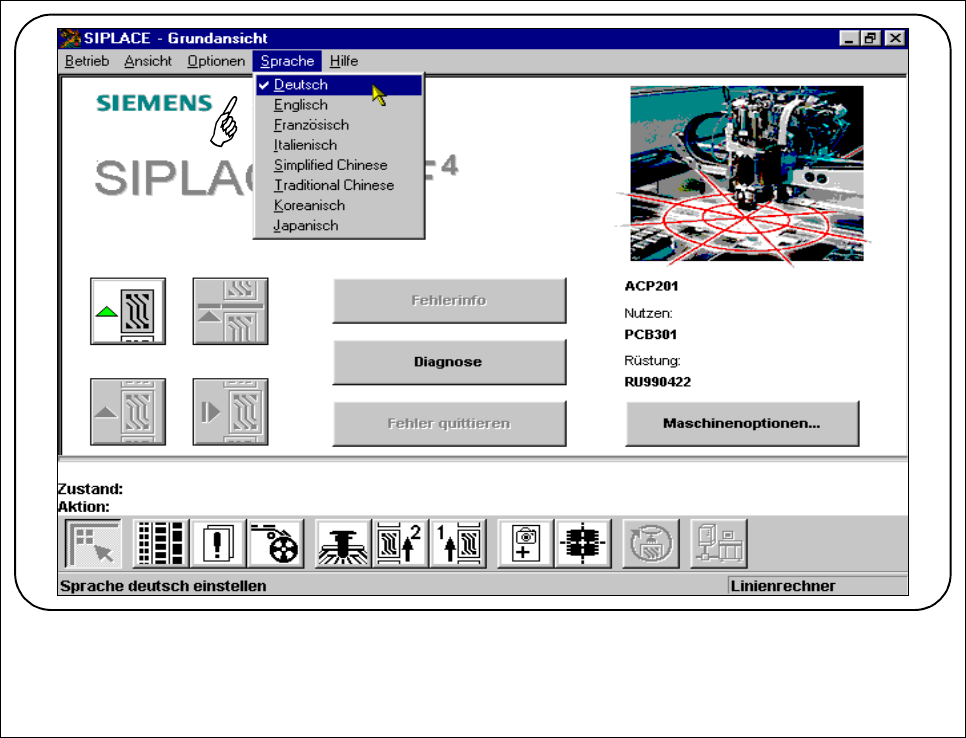Click the status text Sprache deutsch einstellen
966x738 pixels.
(163, 586)
